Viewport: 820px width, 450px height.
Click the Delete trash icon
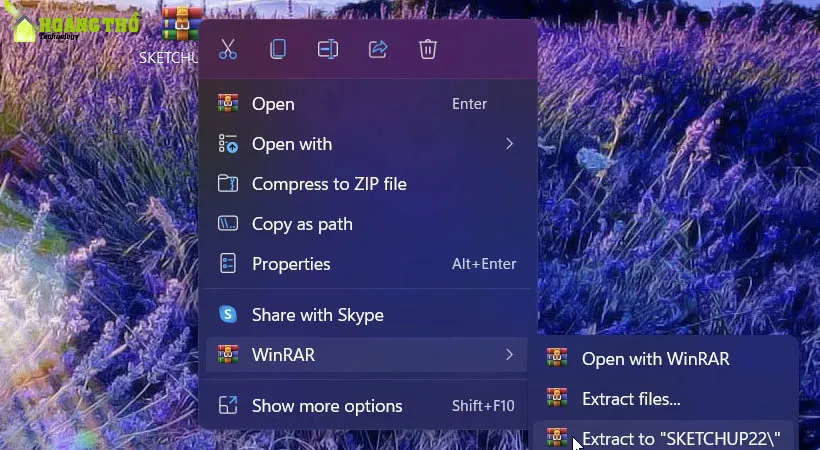click(428, 50)
